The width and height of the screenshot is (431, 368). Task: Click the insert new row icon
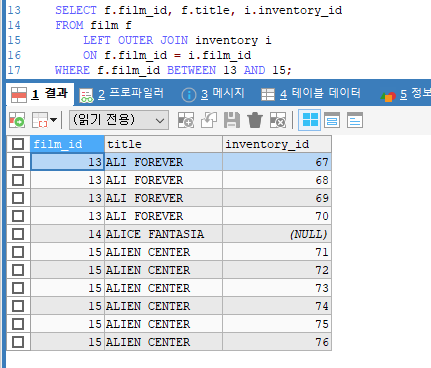[186, 120]
